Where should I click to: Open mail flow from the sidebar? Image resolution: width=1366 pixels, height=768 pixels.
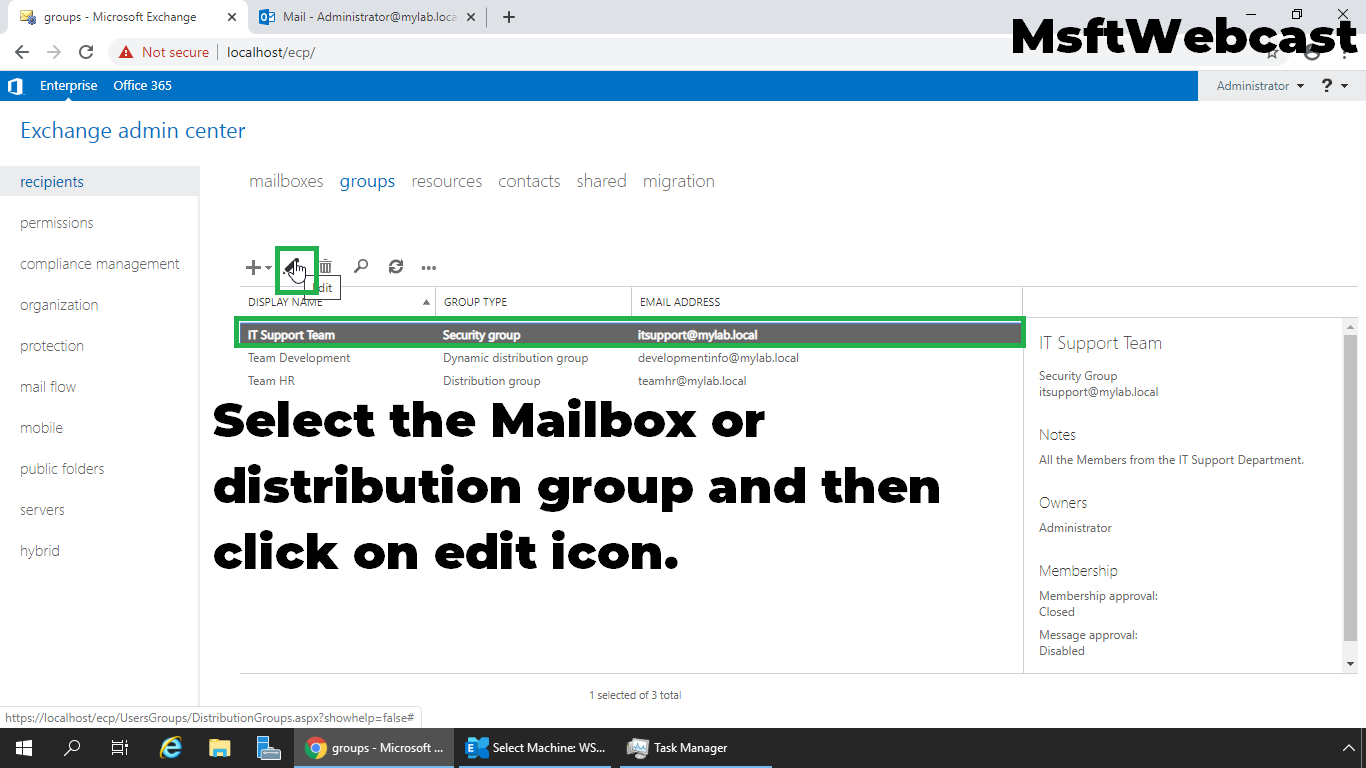click(x=46, y=386)
